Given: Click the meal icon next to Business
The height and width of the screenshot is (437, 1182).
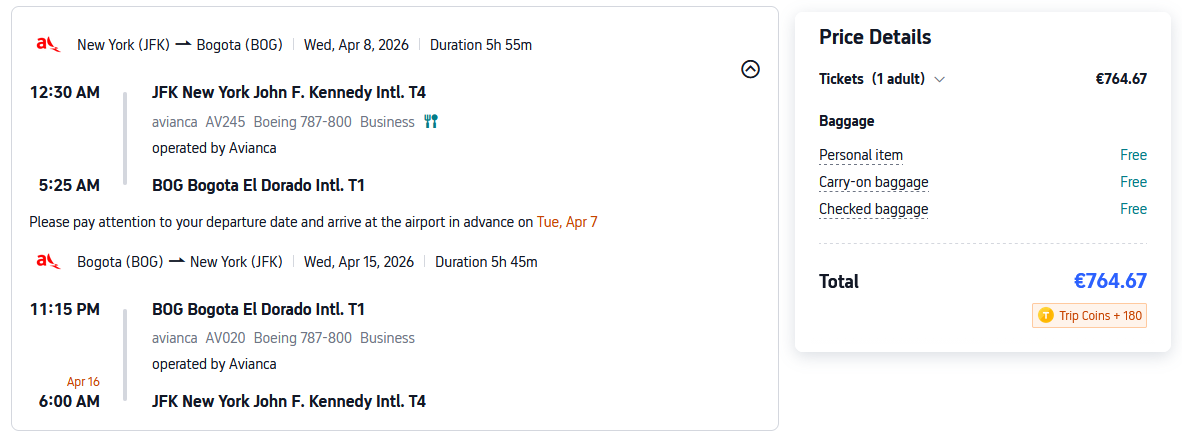Looking at the screenshot, I should 431,122.
